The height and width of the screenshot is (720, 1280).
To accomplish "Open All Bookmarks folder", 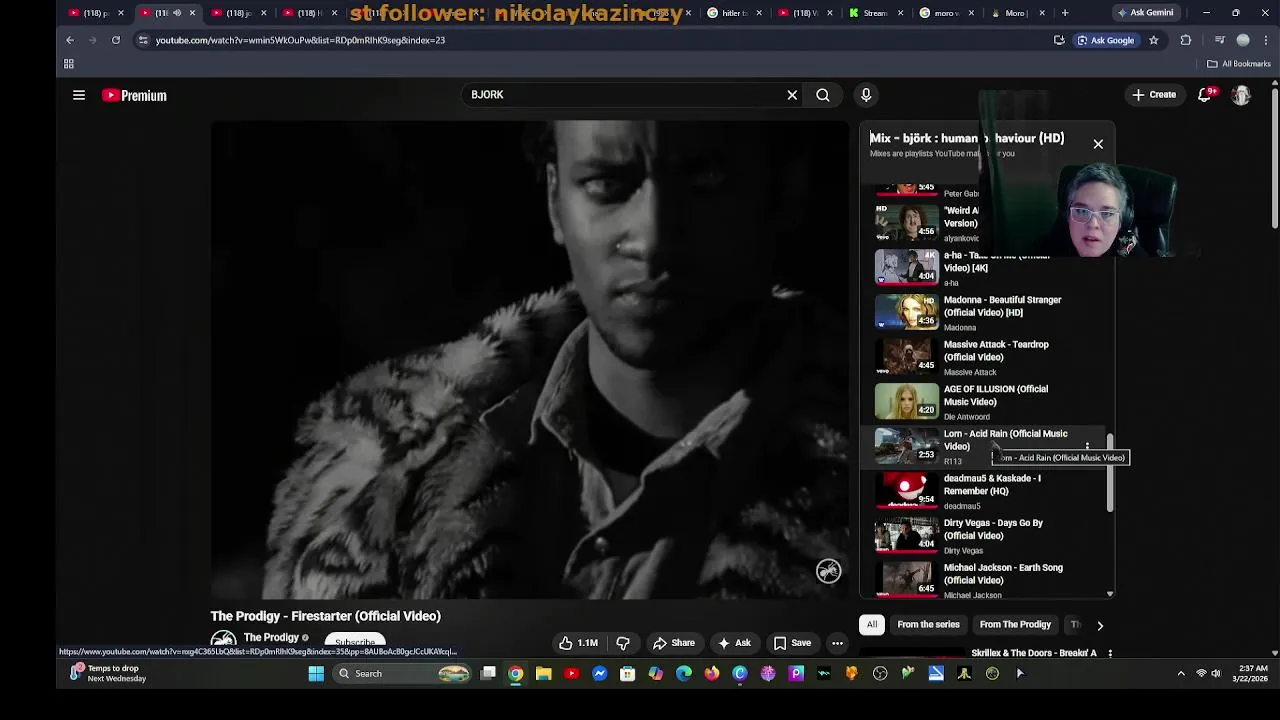I will [1239, 64].
